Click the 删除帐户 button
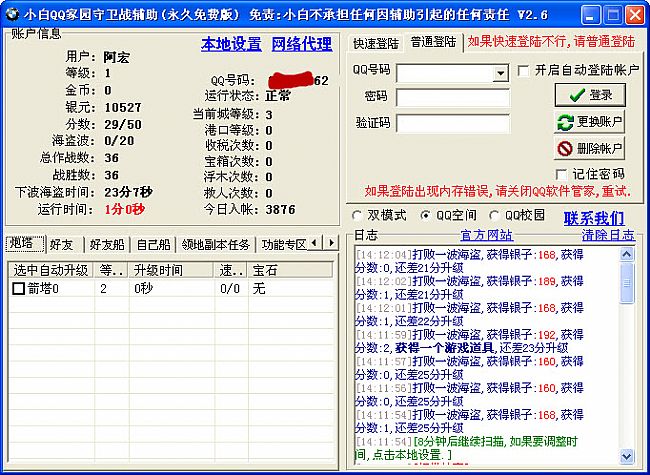Screen dimensions: 650x475 pyautogui.click(x=589, y=148)
